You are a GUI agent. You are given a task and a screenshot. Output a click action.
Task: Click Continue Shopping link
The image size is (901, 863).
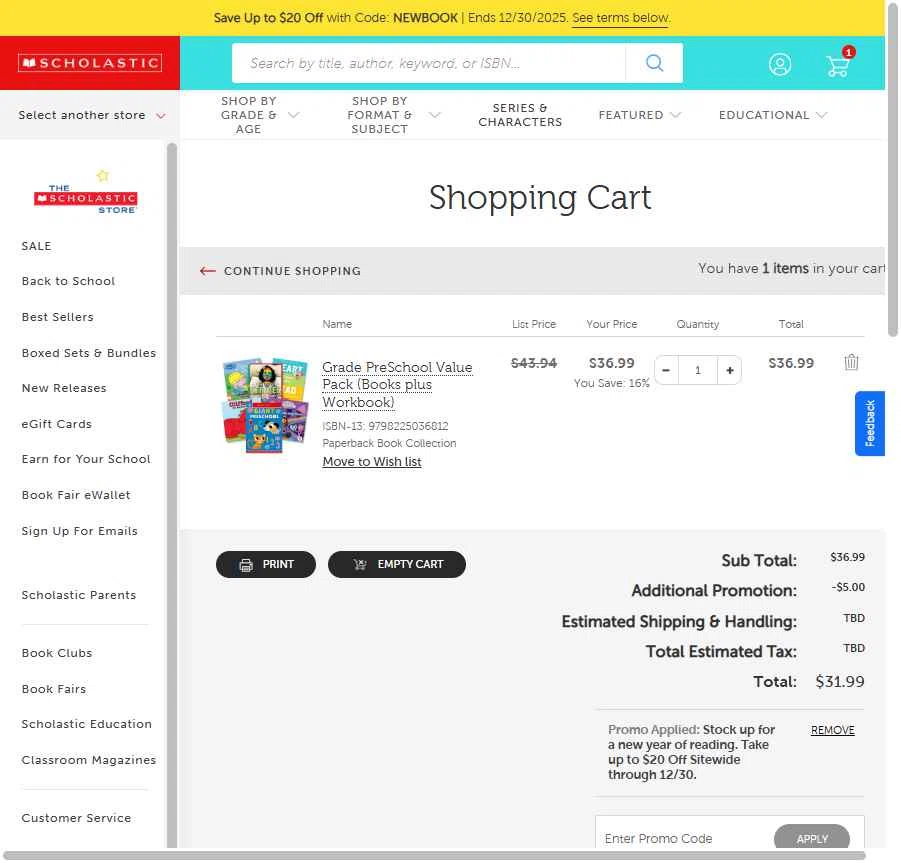tap(280, 271)
